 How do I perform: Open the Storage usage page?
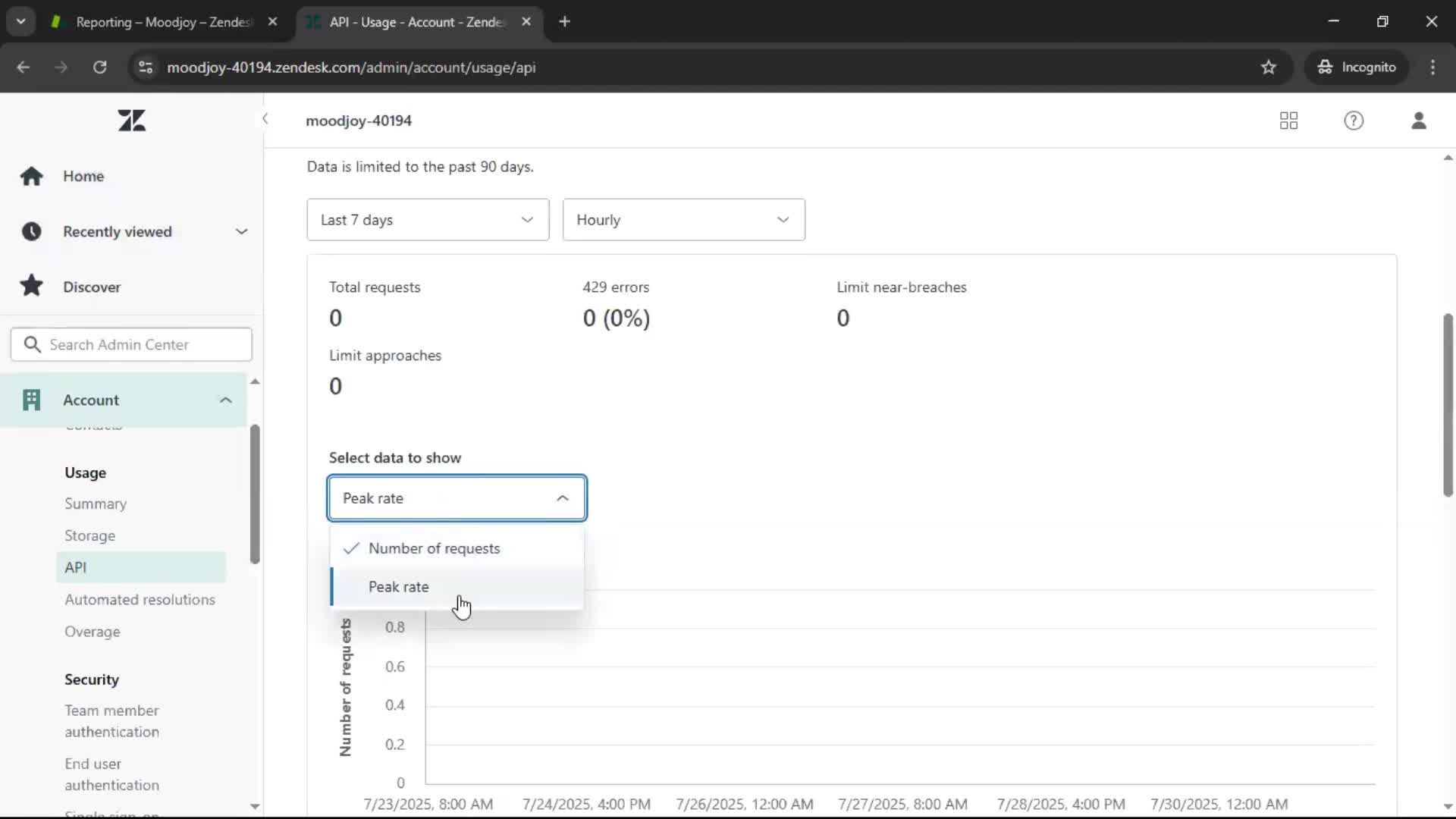pos(89,535)
